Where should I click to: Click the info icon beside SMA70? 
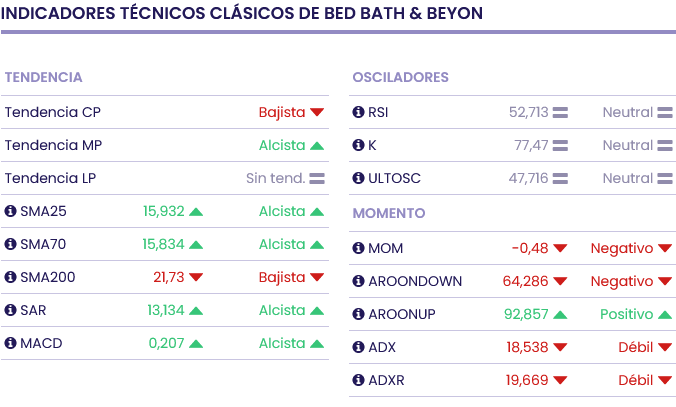(x=10, y=244)
